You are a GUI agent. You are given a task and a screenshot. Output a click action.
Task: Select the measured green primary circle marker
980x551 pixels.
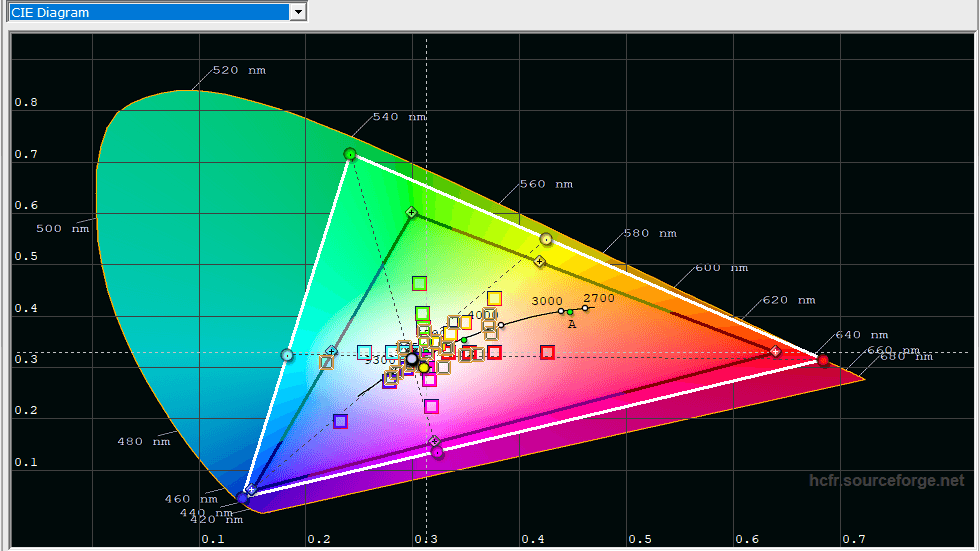(350, 154)
